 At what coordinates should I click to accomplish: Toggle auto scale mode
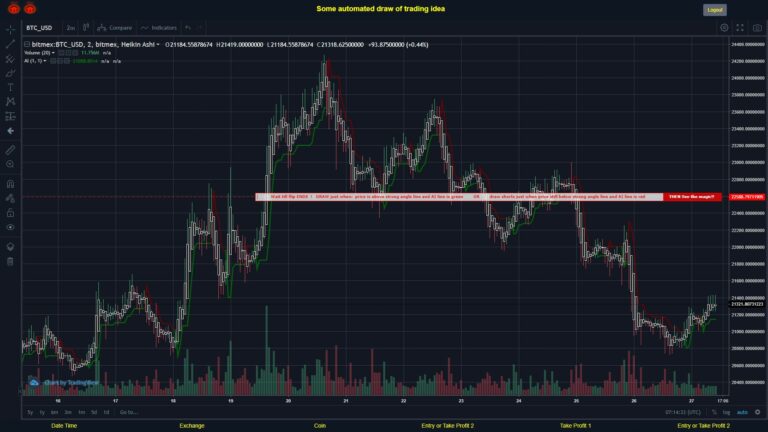point(742,412)
